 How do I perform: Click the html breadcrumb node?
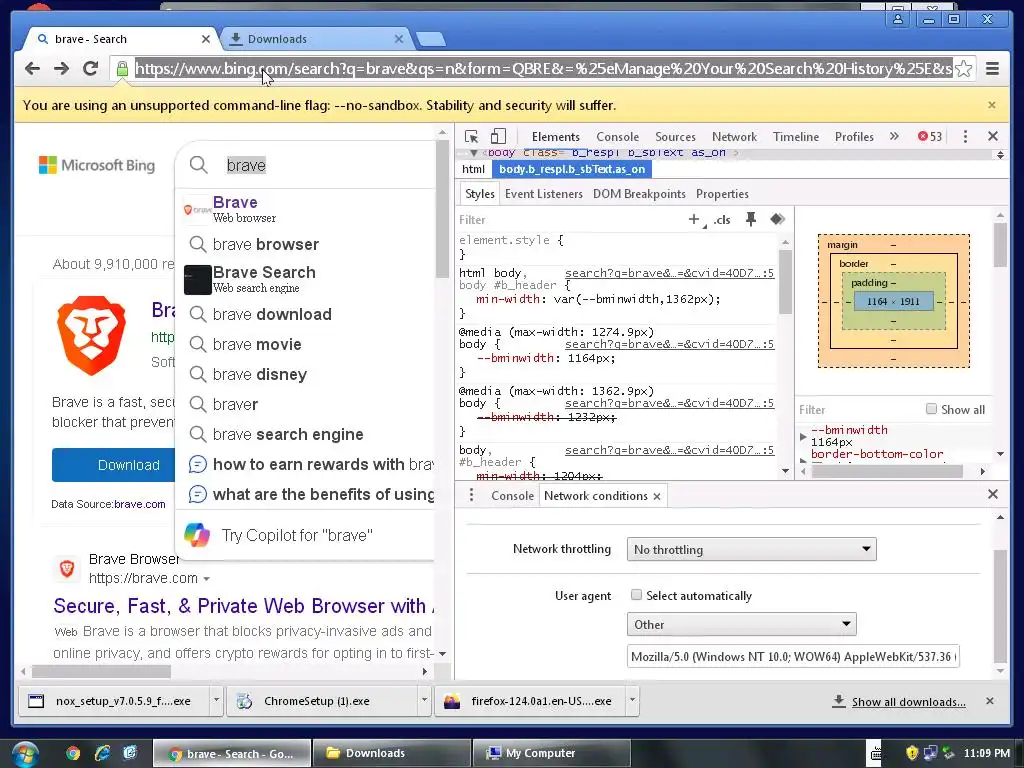[x=473, y=169]
